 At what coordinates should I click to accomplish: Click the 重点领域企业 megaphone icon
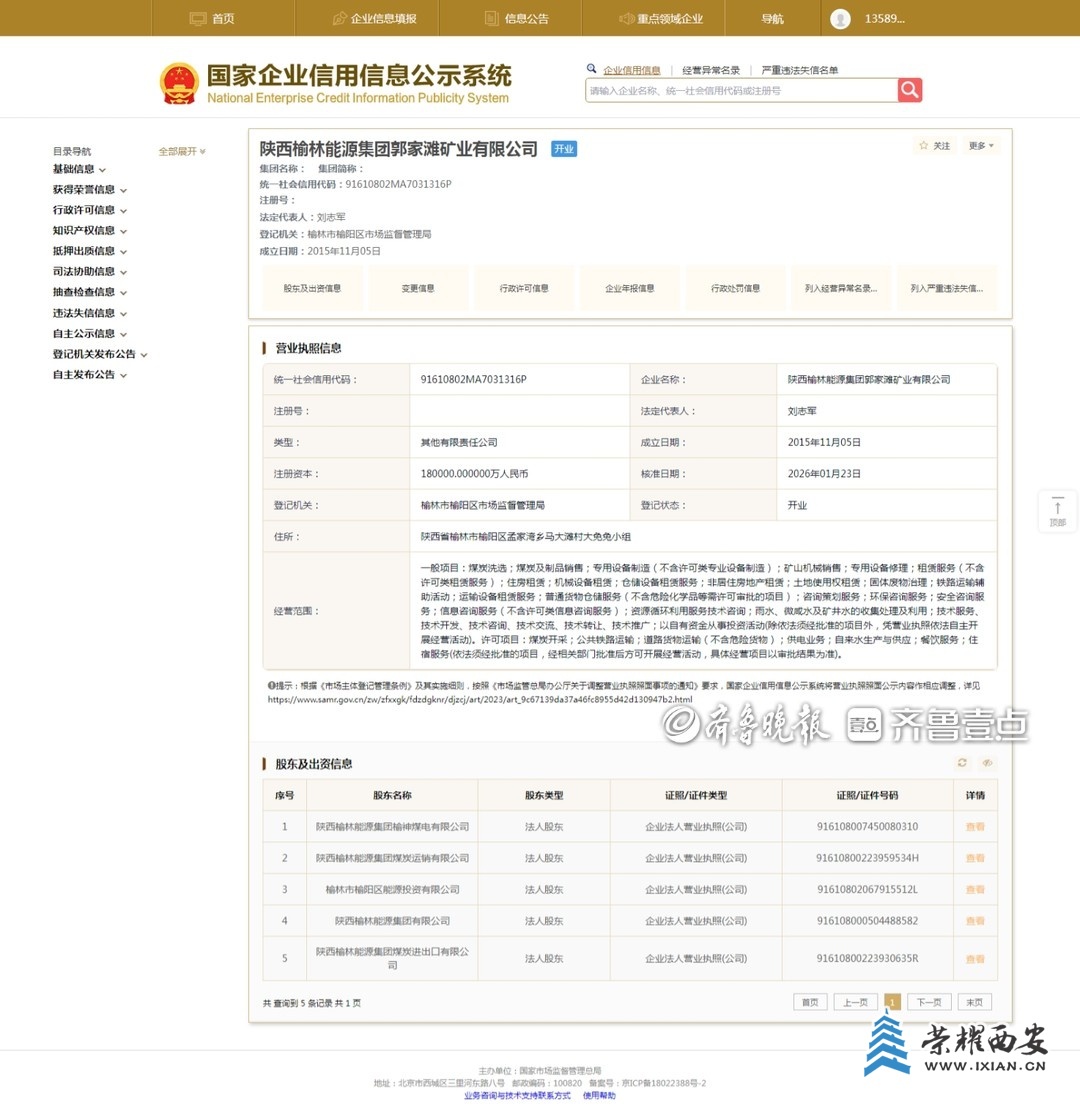[626, 19]
